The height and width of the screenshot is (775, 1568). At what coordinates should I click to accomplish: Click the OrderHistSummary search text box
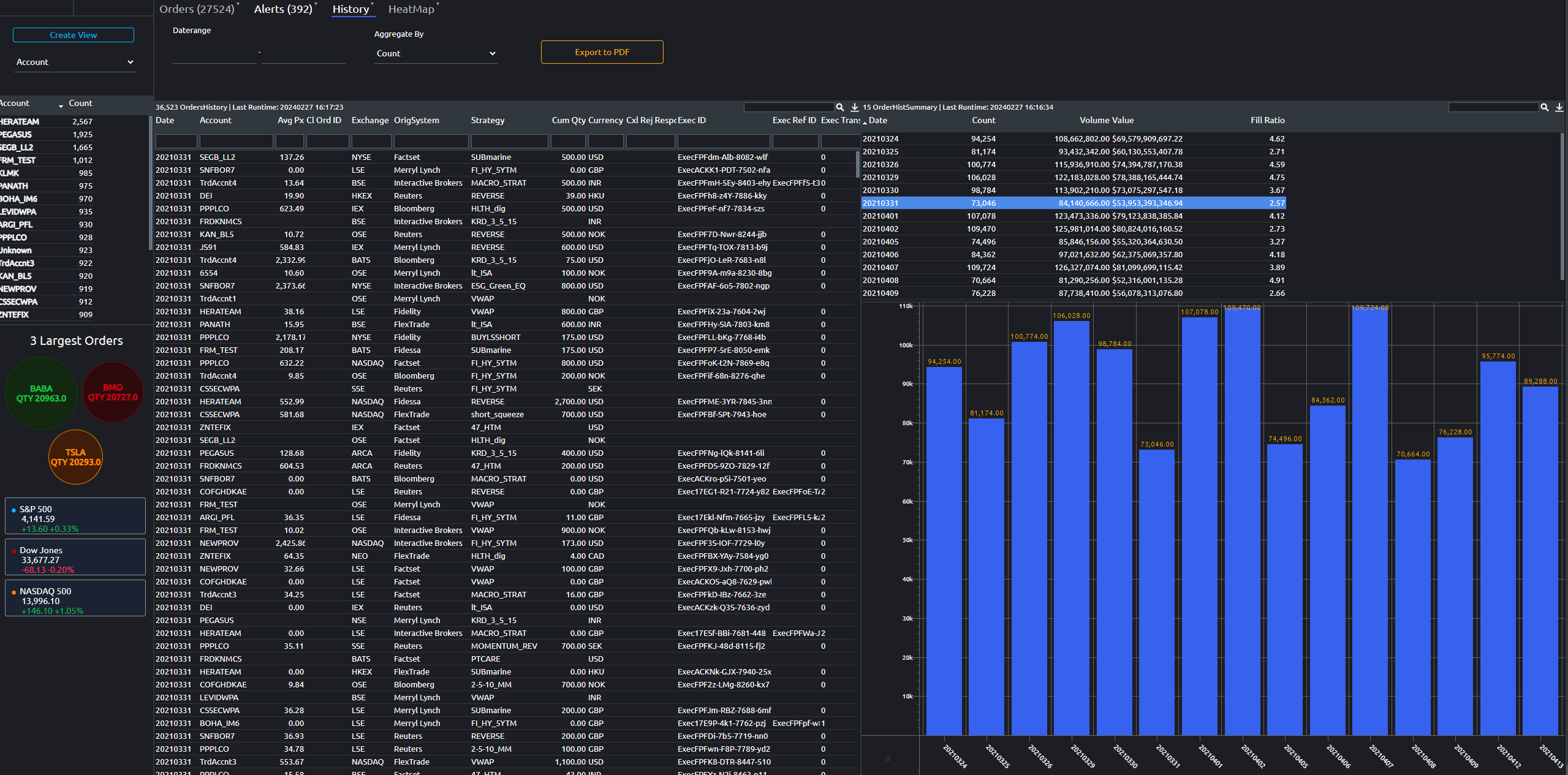(x=1493, y=107)
